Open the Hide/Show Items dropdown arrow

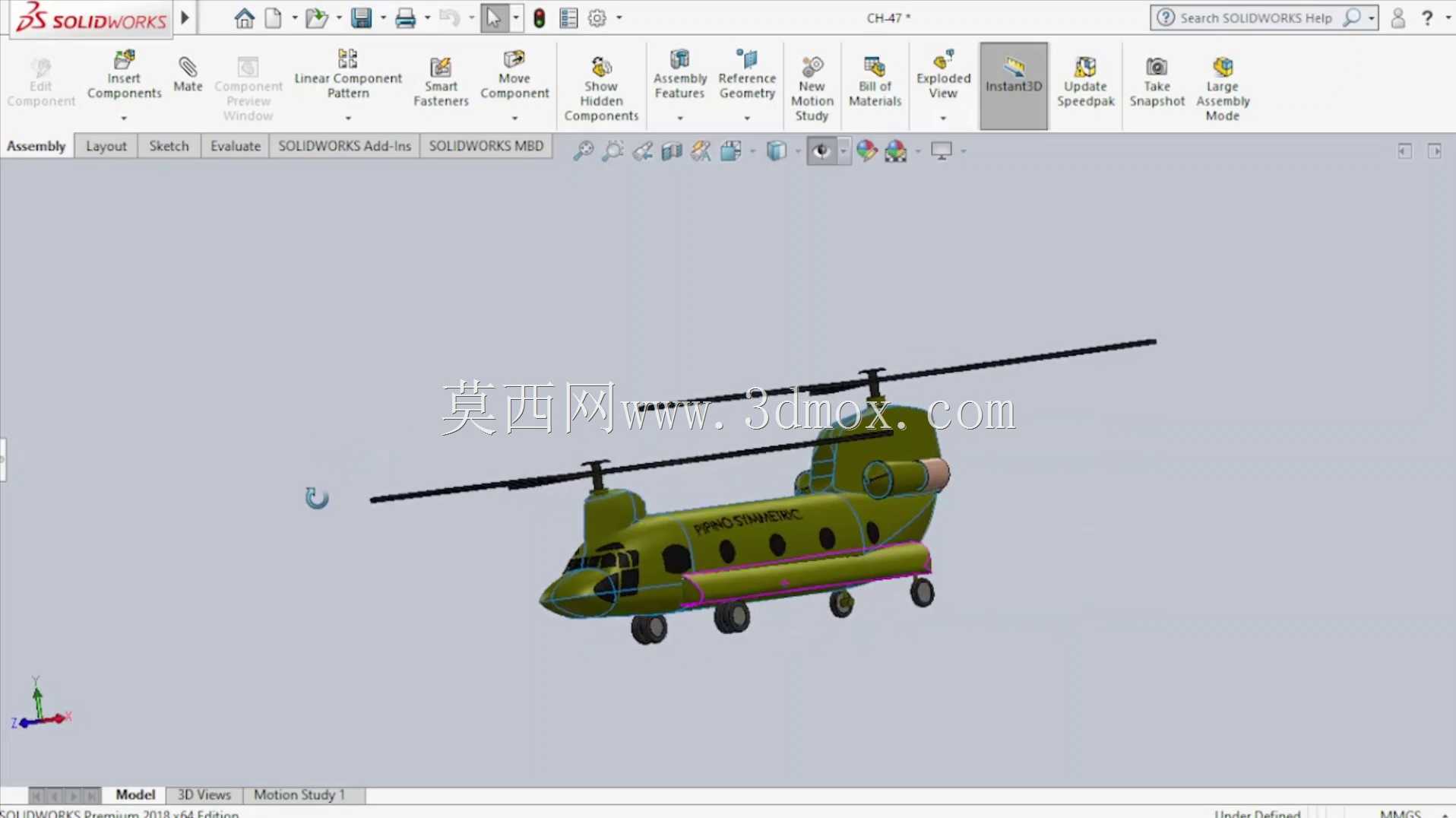(x=843, y=151)
